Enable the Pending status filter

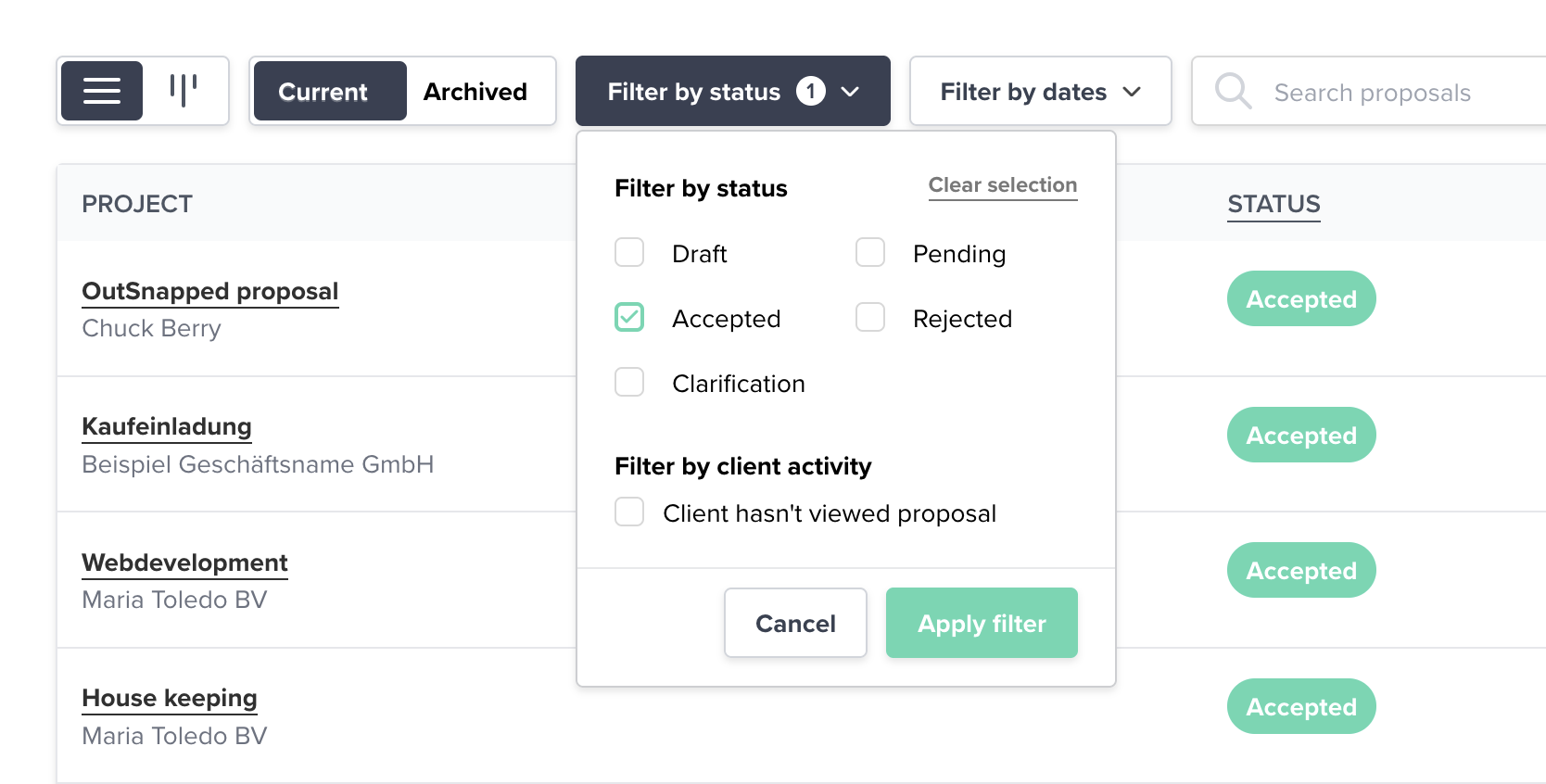pos(870,252)
